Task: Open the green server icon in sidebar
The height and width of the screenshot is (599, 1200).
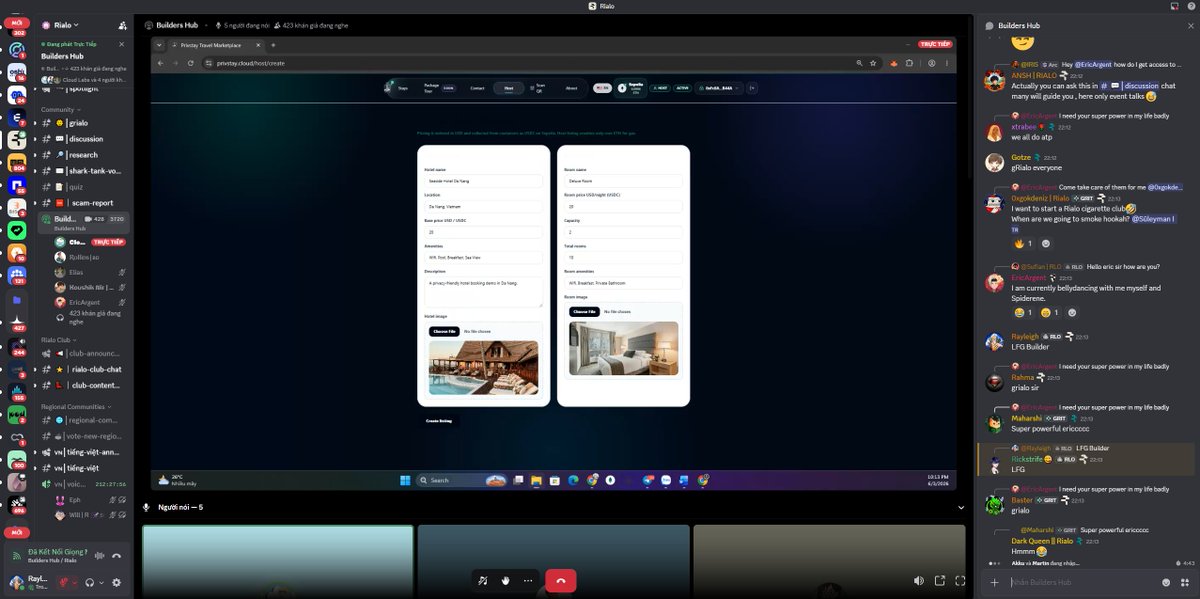Action: [17, 230]
